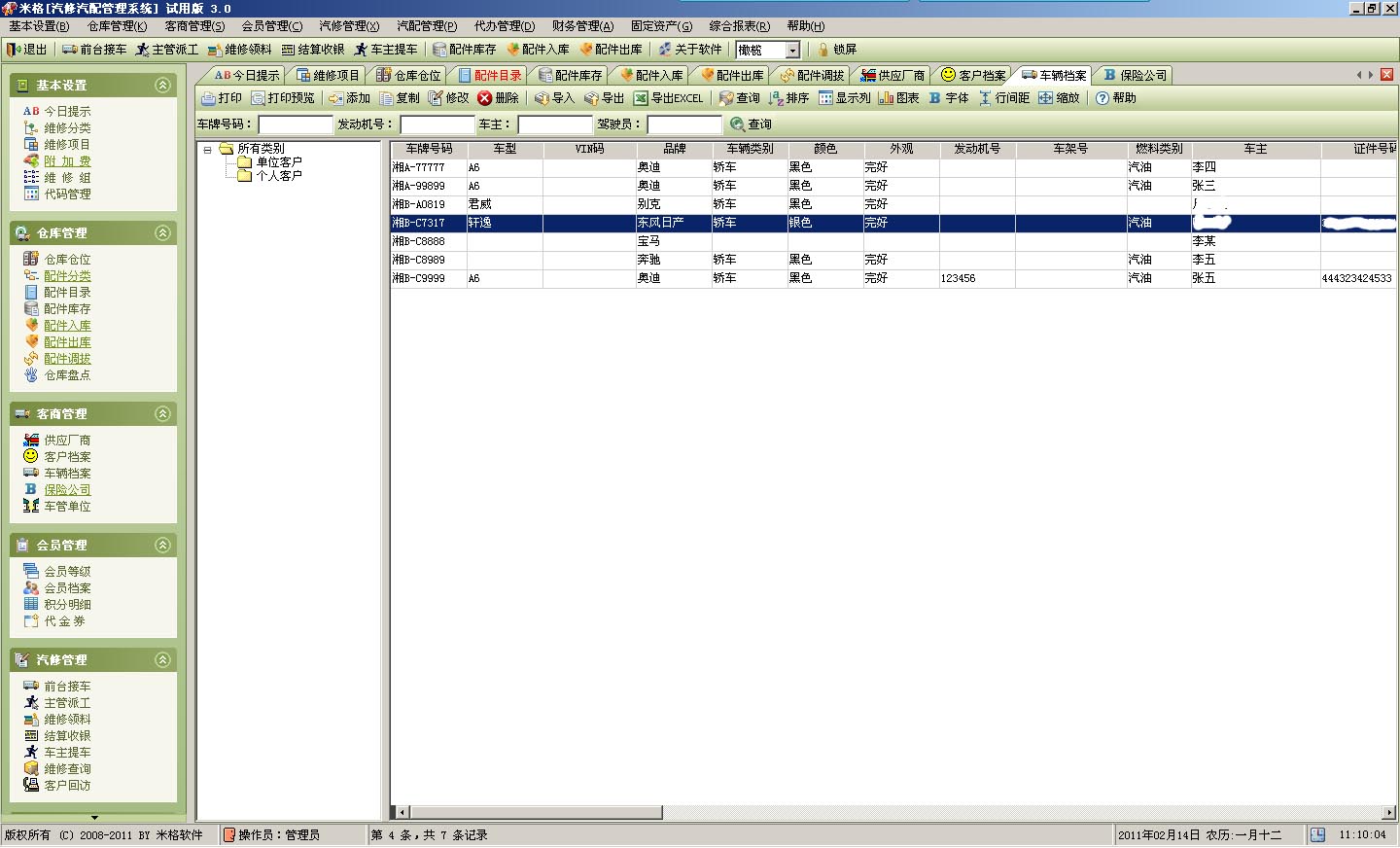The height and width of the screenshot is (848, 1400).
Task: Click the 发动机号 search input field
Action: (437, 124)
